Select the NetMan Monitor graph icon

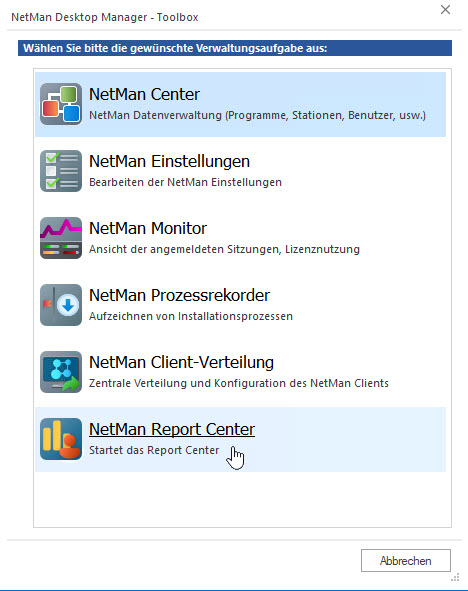(x=61, y=238)
